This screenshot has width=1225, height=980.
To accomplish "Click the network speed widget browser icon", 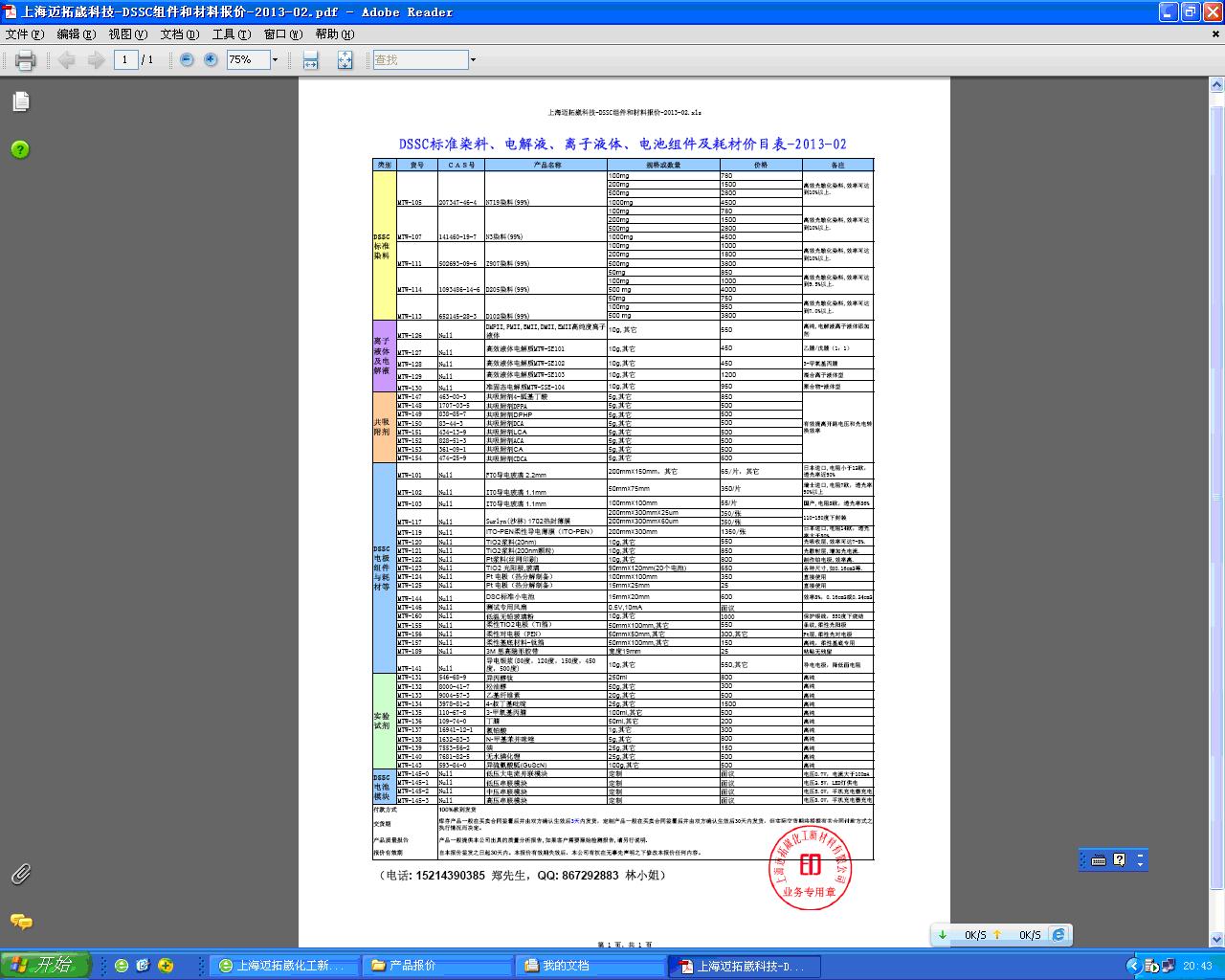I will click(1058, 935).
